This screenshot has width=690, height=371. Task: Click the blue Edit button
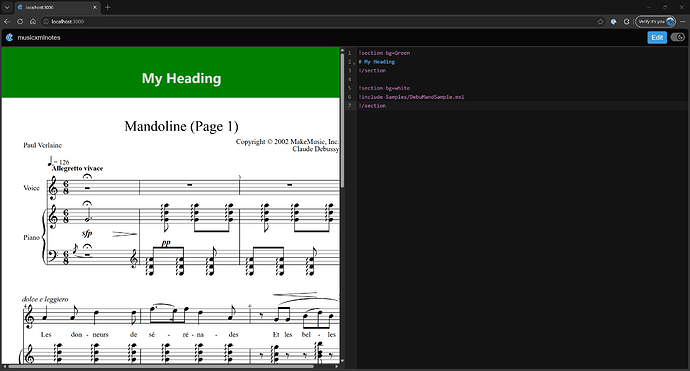657,37
